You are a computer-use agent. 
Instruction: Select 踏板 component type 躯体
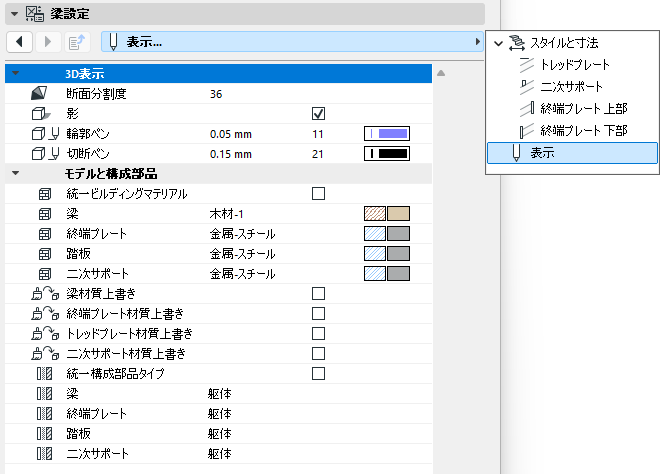[x=220, y=434]
